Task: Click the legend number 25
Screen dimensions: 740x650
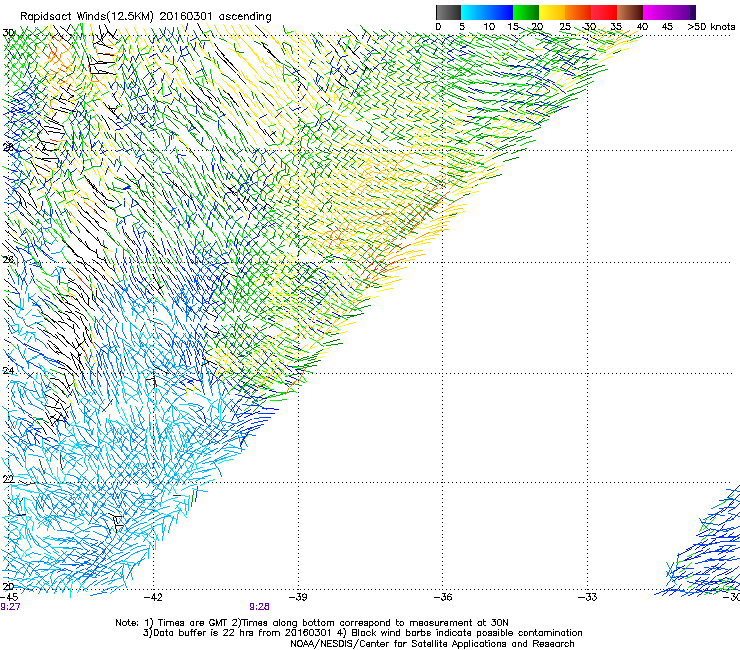Action: [565, 27]
